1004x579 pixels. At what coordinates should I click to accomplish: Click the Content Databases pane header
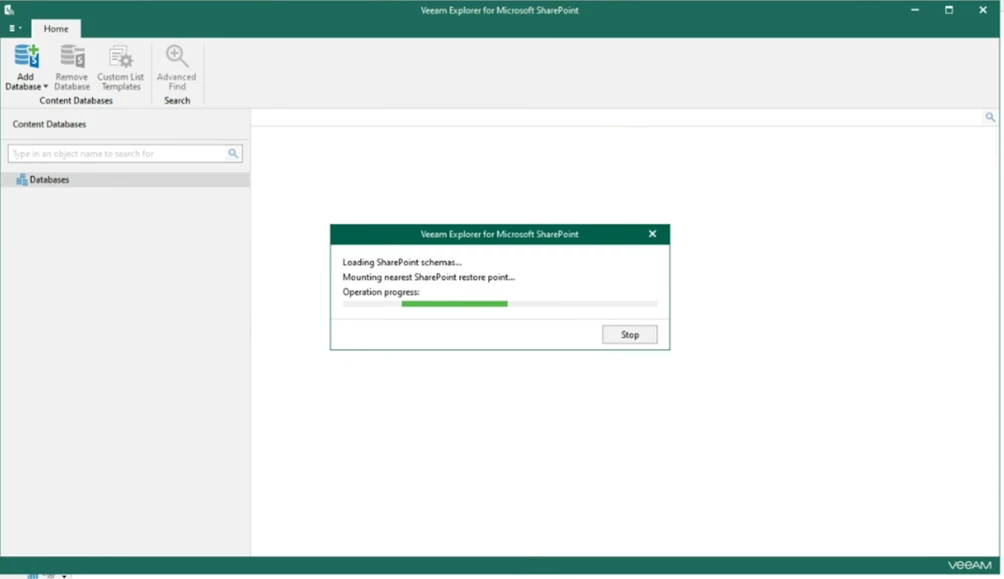pyautogui.click(x=49, y=124)
